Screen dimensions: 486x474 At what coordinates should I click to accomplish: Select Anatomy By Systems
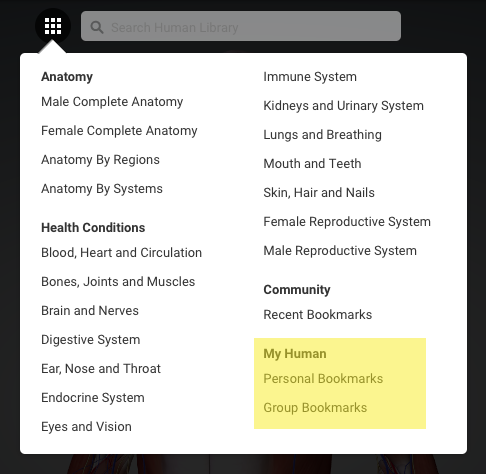click(x=102, y=189)
